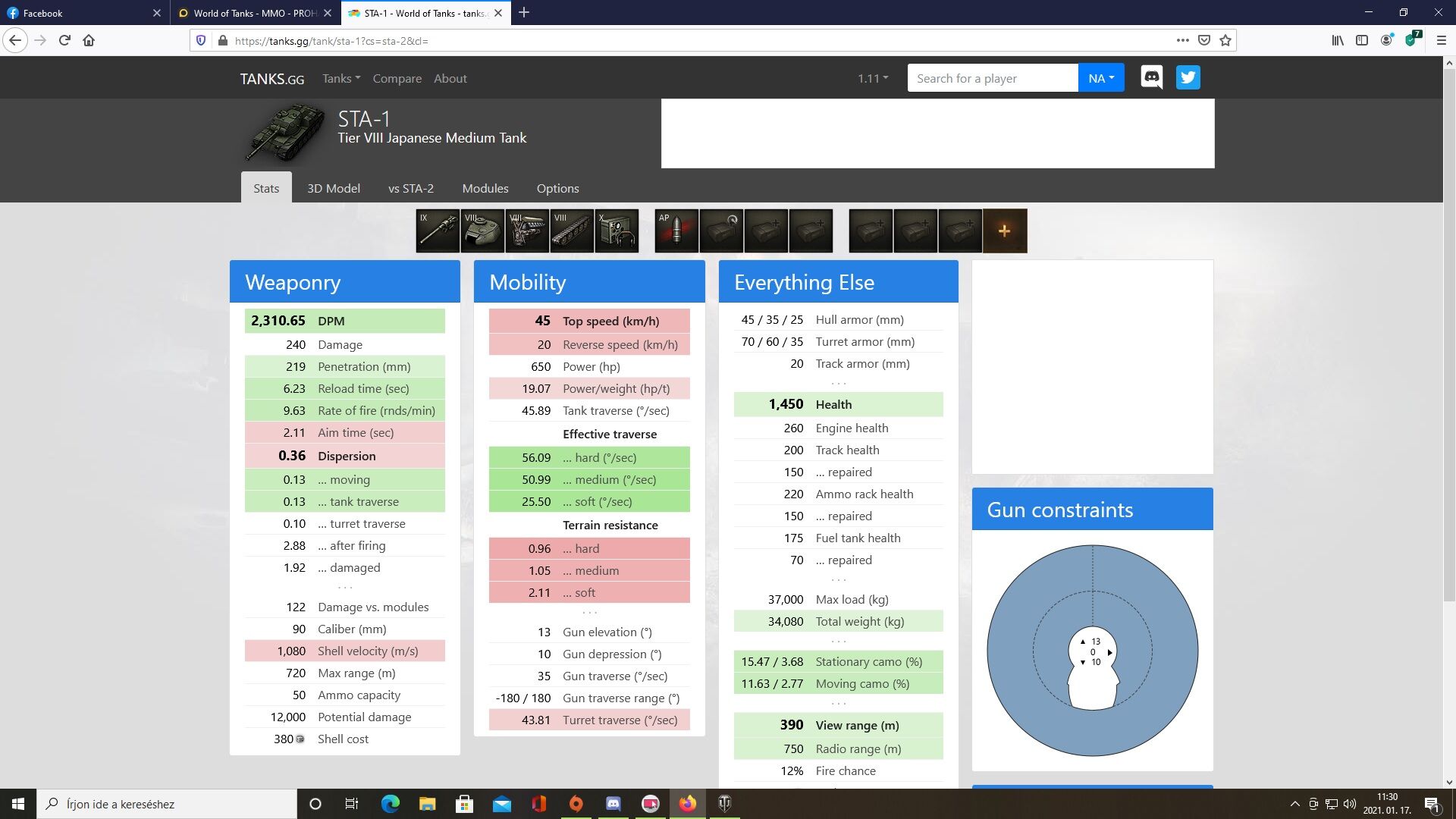Viewport: 1456px width, 819px height.
Task: Click the DPM value 2,310.65 row
Action: point(344,321)
